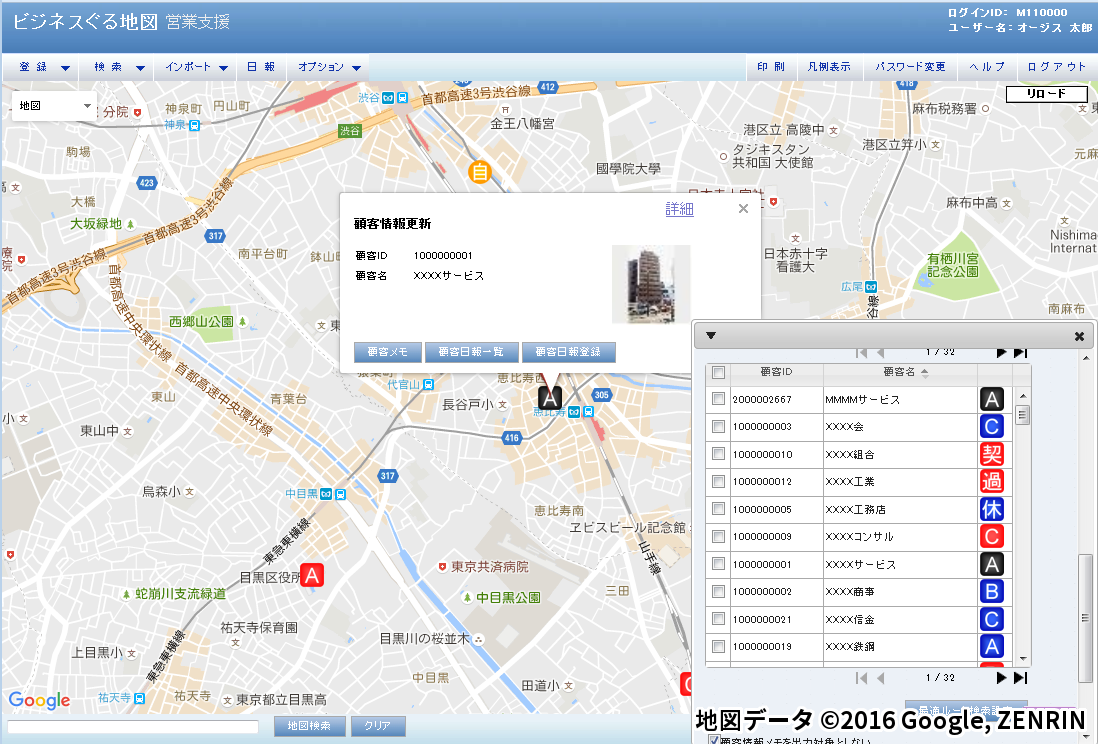Click the black A icon in the MMMMサービス row
This screenshot has width=1098, height=744.
(x=992, y=399)
